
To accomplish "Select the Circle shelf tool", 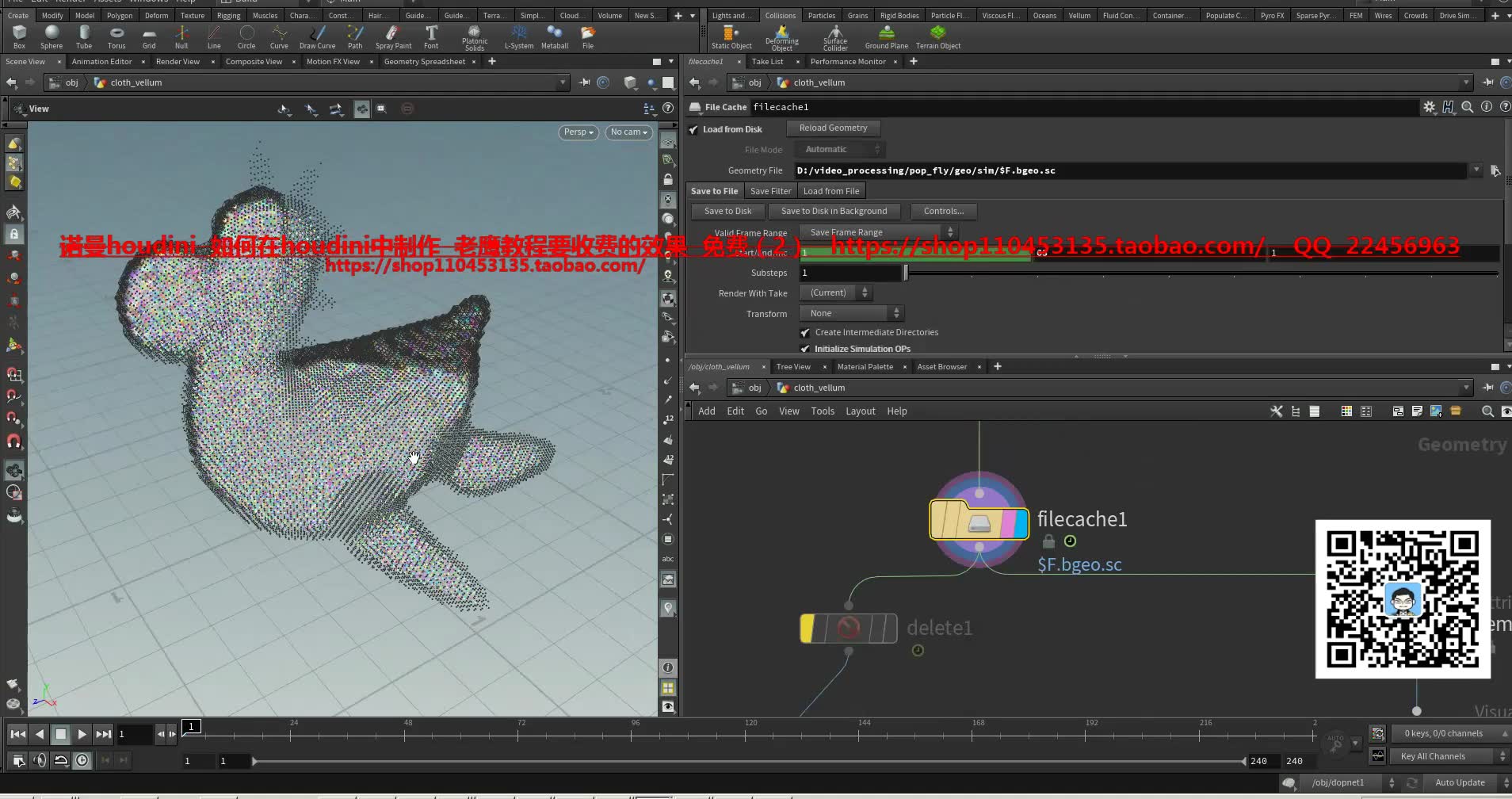I will [246, 36].
